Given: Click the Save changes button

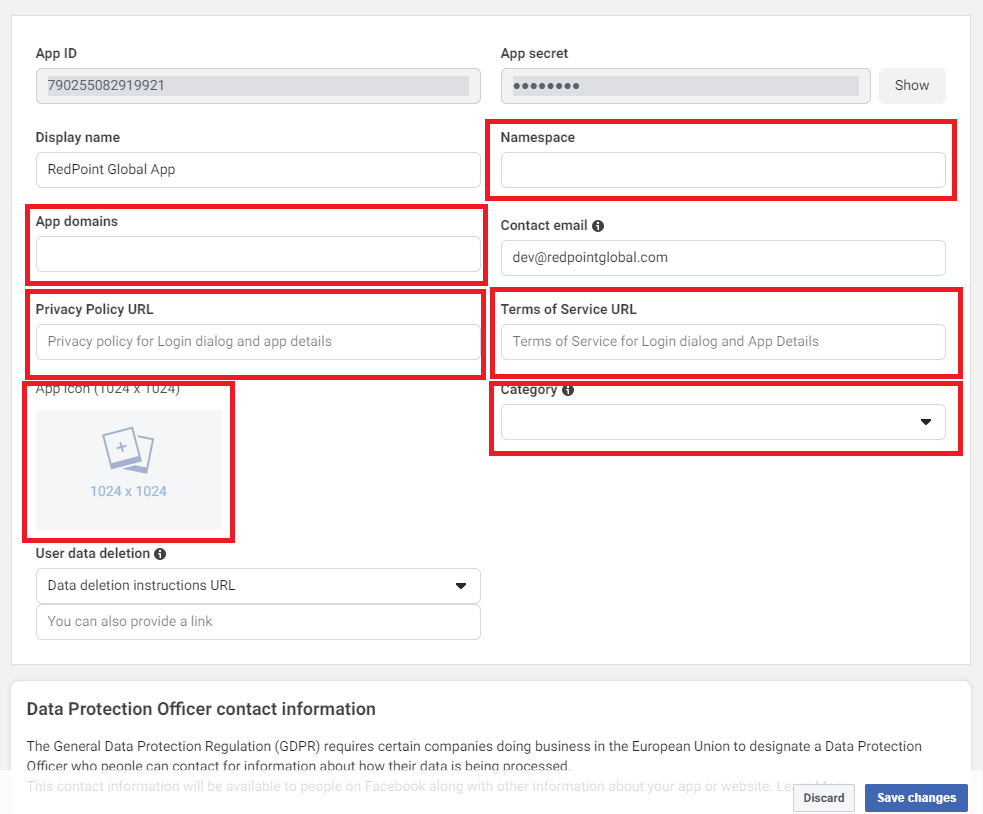Looking at the screenshot, I should pyautogui.click(x=916, y=798).
